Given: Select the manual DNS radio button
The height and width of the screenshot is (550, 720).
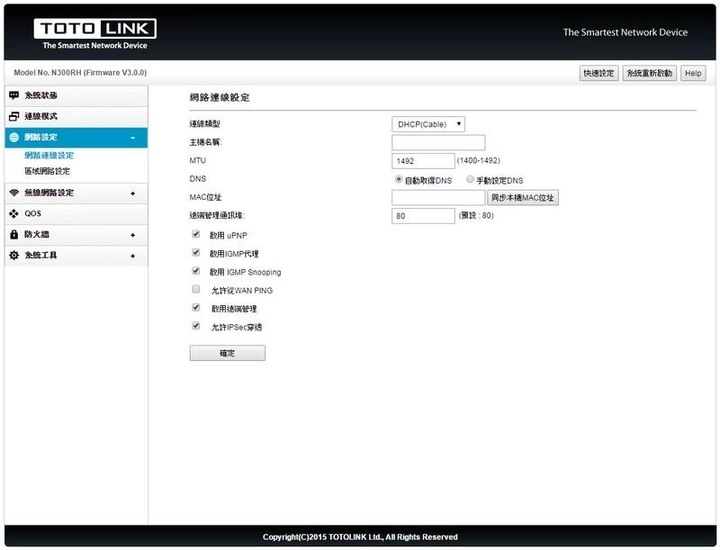Looking at the screenshot, I should click(470, 179).
